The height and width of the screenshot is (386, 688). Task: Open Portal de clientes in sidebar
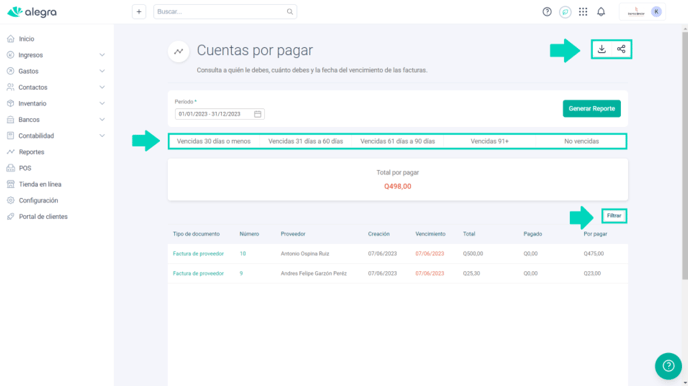43,217
